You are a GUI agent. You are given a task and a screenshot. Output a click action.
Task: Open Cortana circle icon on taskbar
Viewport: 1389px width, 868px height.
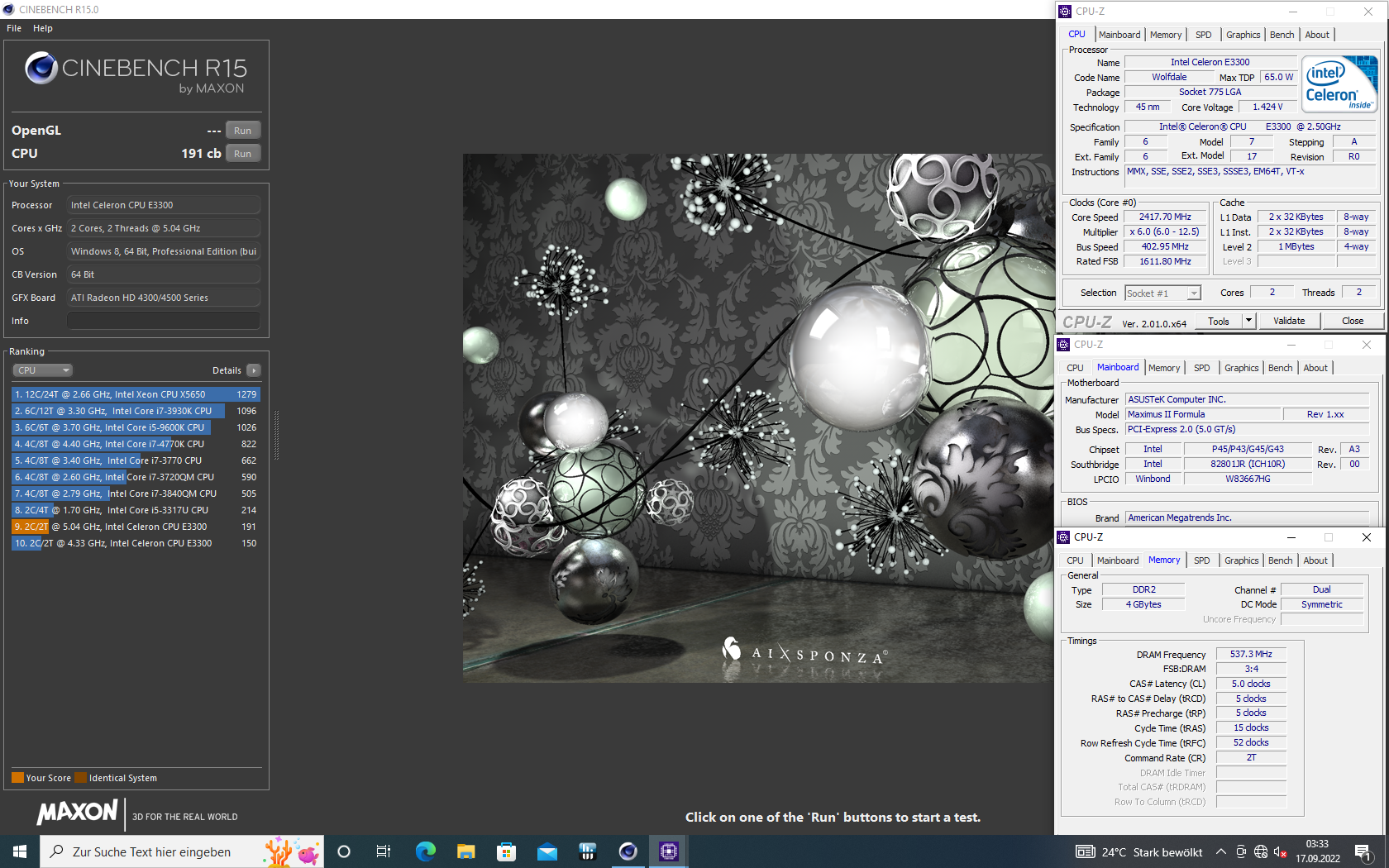pos(344,851)
